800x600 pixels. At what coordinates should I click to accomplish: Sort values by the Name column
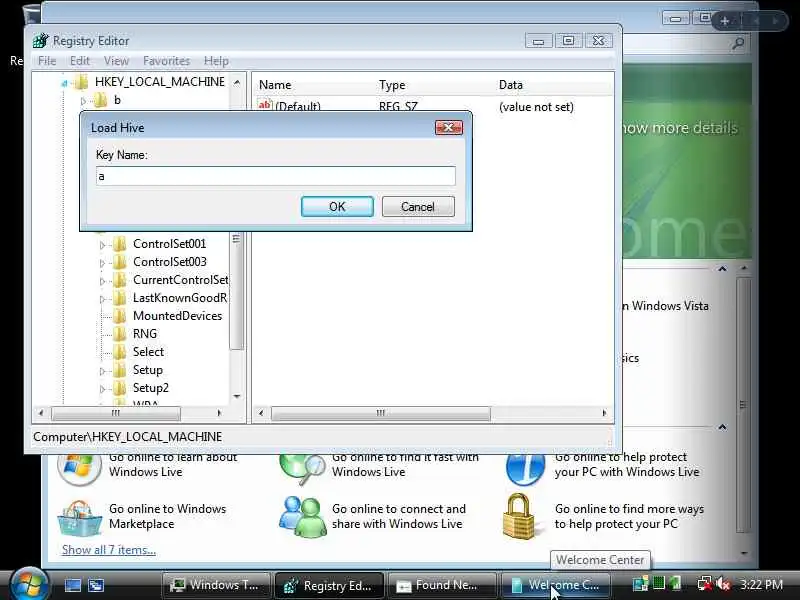[276, 85]
